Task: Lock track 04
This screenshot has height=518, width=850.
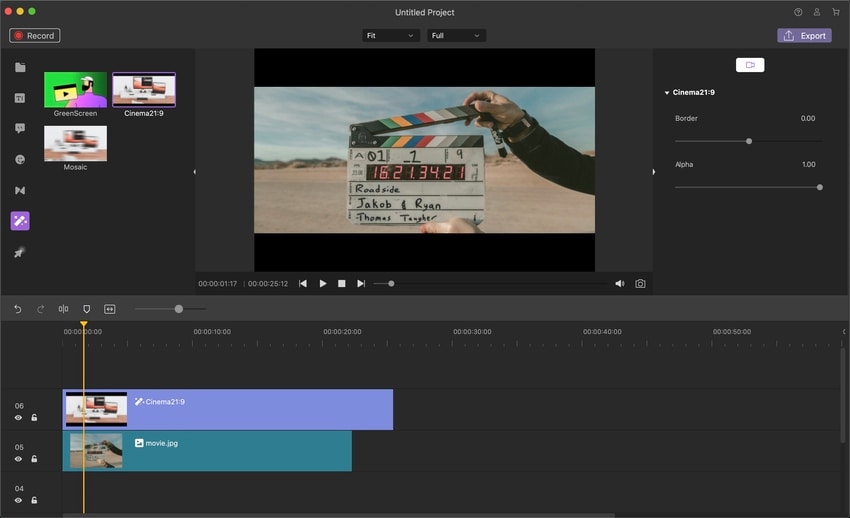Action: pyautogui.click(x=34, y=500)
